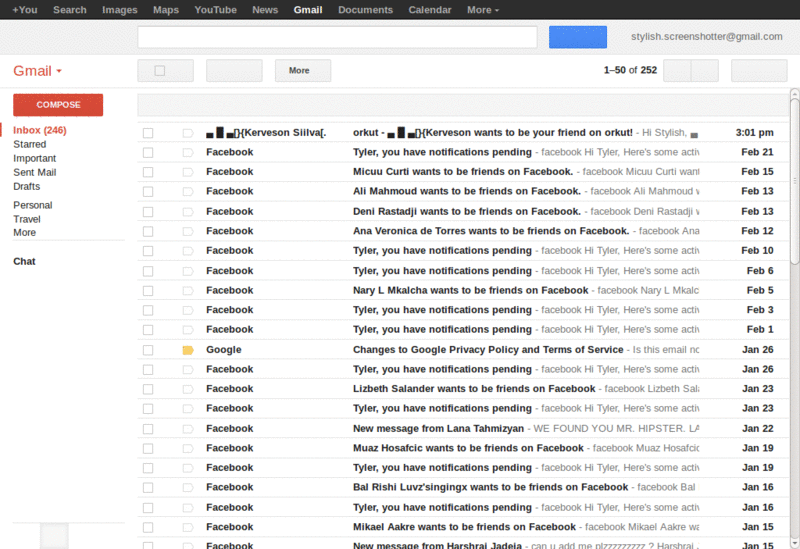The image size is (800, 549).
Task: Toggle importance marker on Jan 26 Facebook notifications email
Action: (x=188, y=369)
